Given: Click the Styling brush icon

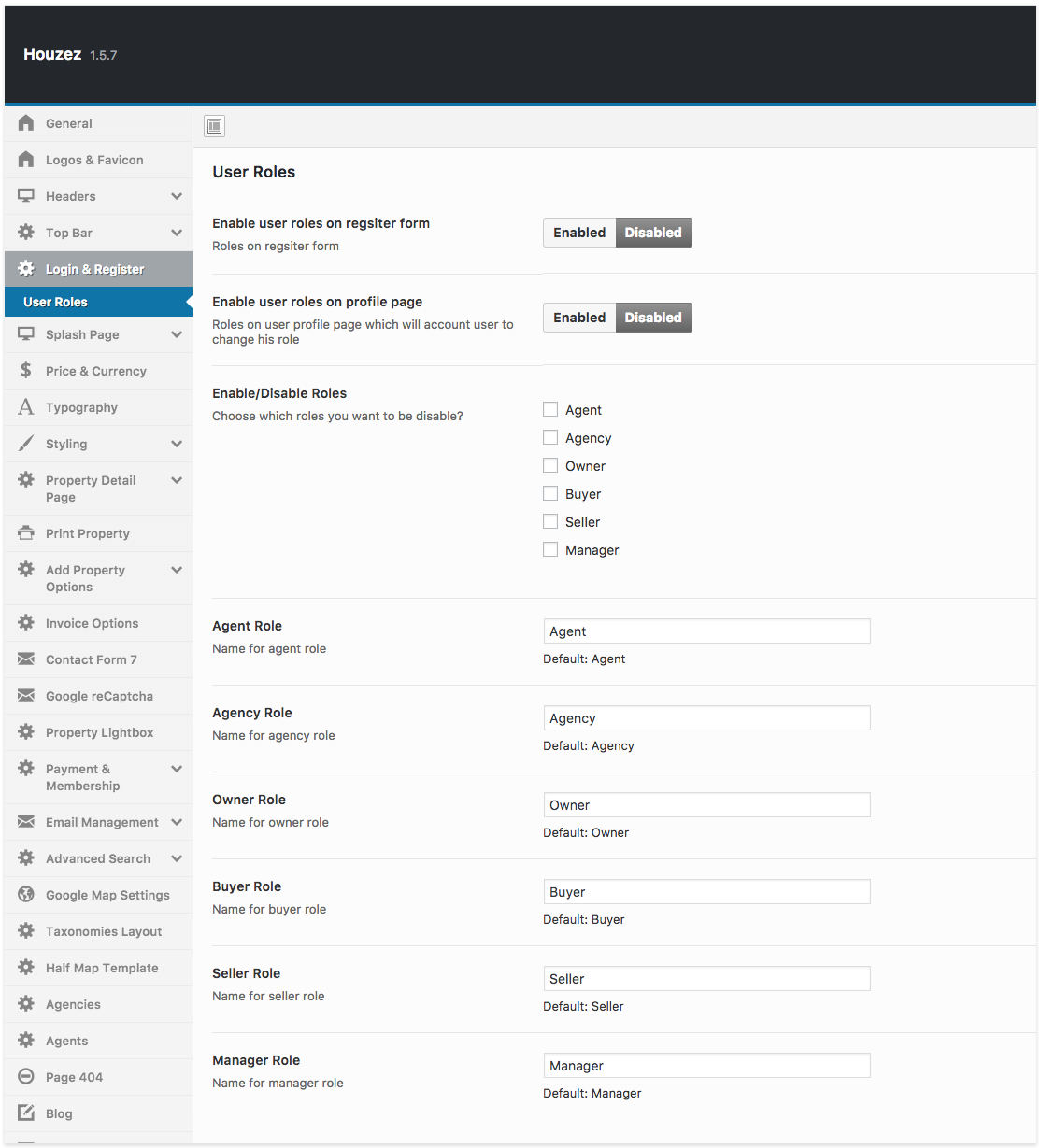Looking at the screenshot, I should coord(26,443).
